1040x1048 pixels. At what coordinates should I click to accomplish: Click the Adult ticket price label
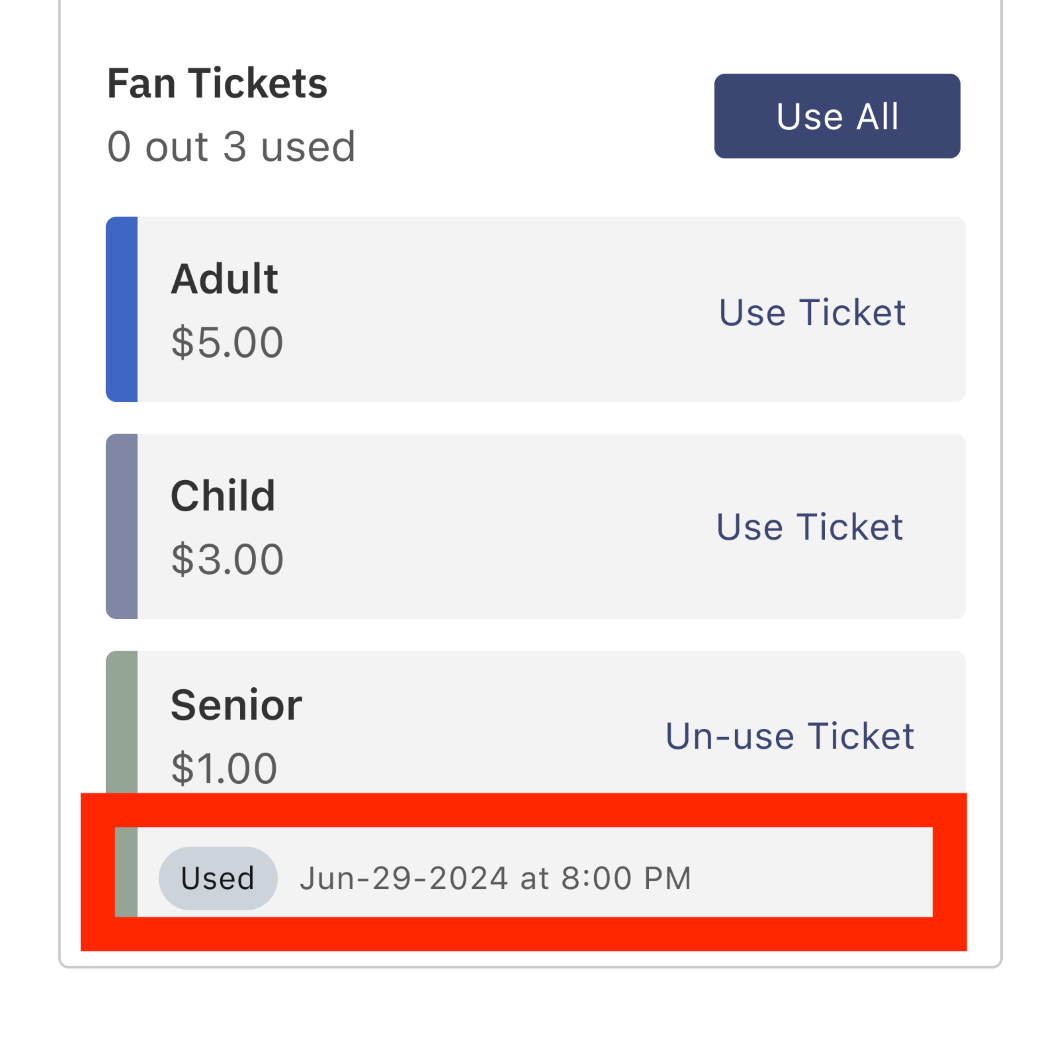coord(227,342)
